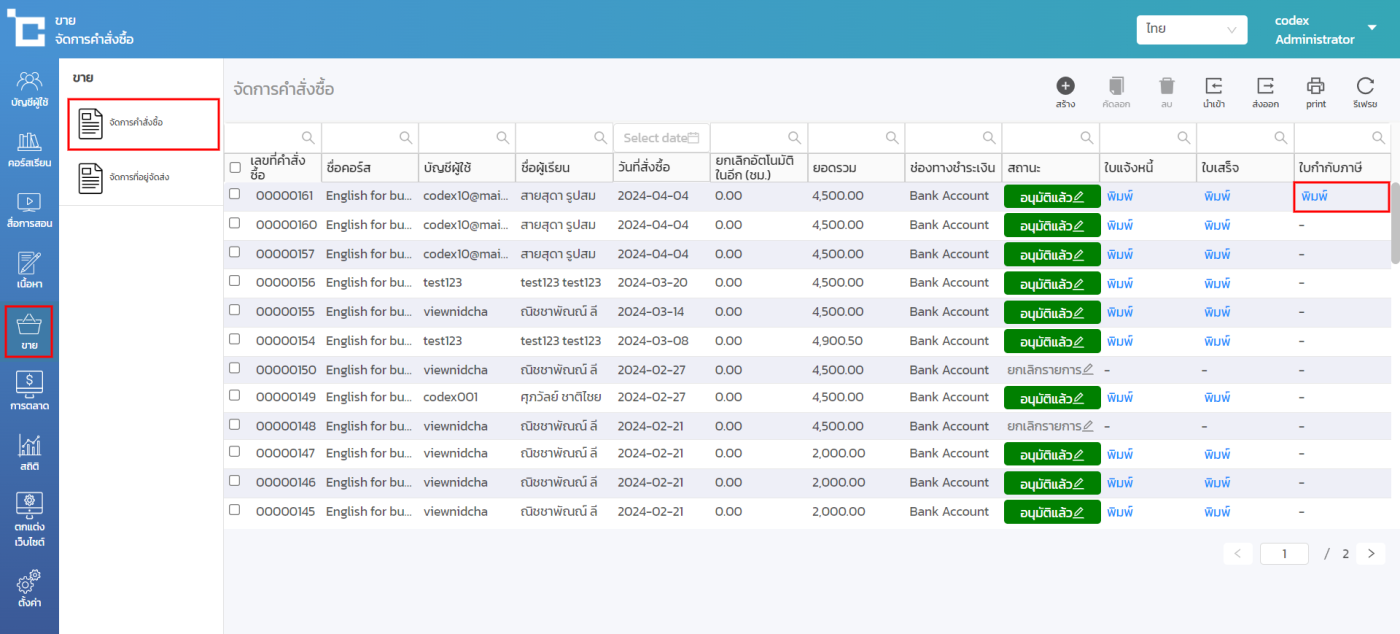This screenshot has width=1400, height=634.
Task: Open the ไทย language dropdown
Action: click(x=1191, y=30)
